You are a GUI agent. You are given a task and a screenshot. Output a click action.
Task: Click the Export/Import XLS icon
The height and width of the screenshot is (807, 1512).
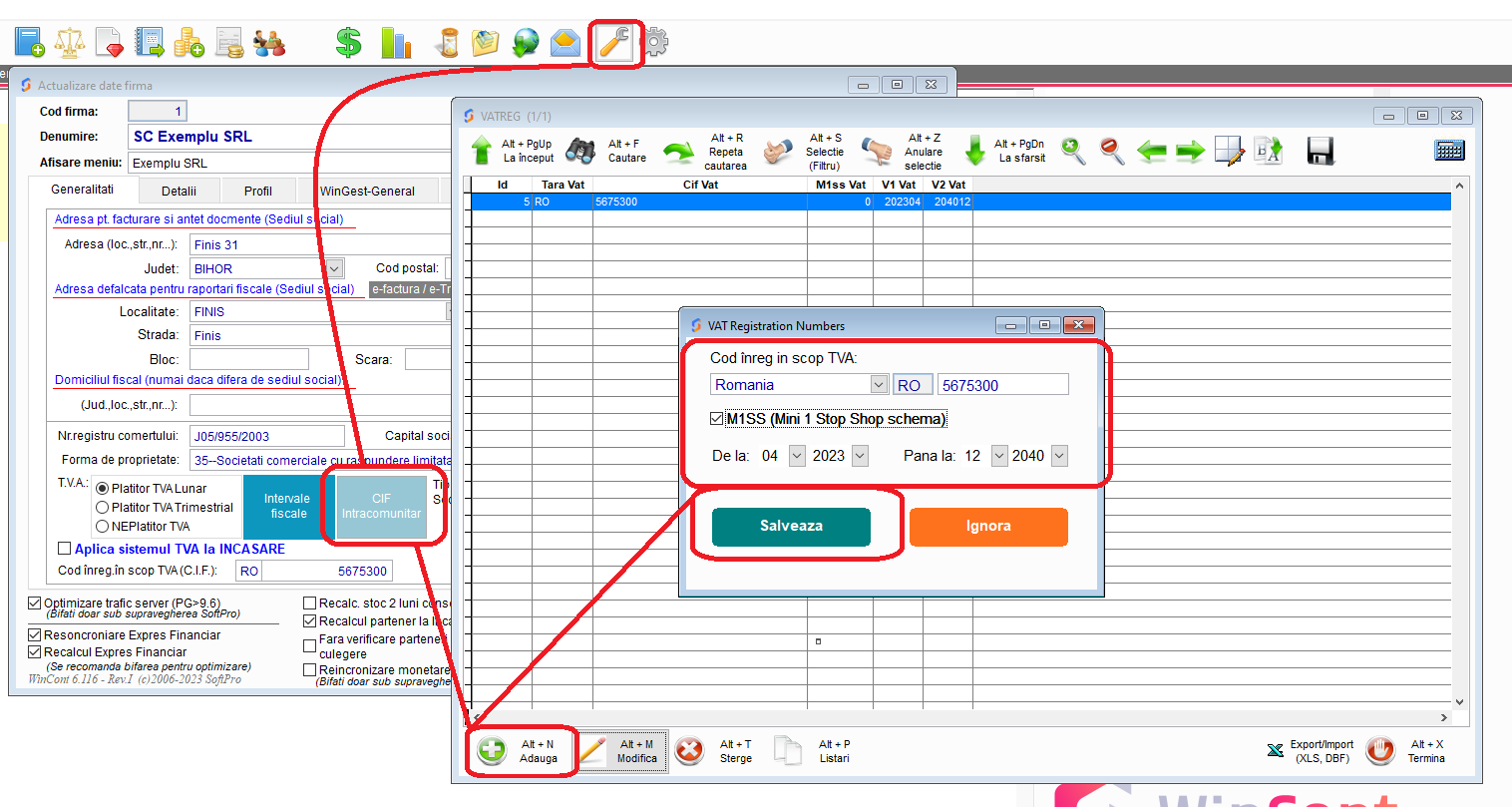point(1276,751)
